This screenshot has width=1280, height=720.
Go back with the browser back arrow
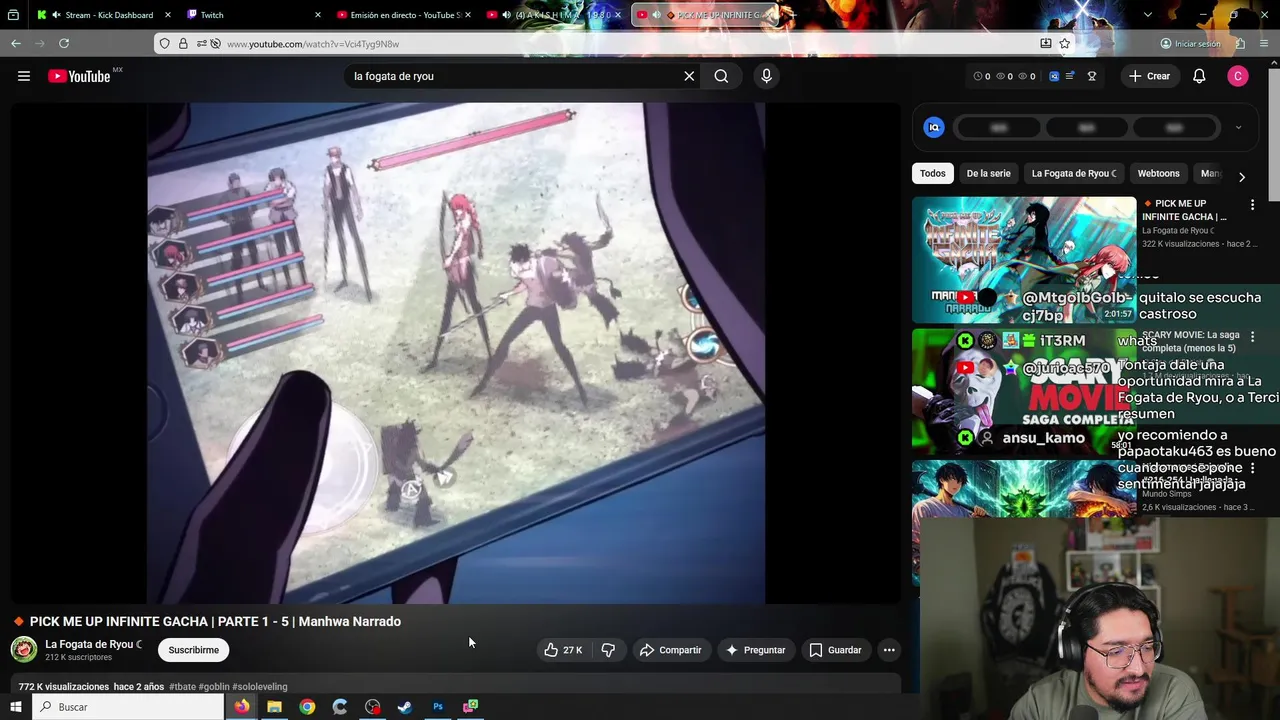point(16,43)
